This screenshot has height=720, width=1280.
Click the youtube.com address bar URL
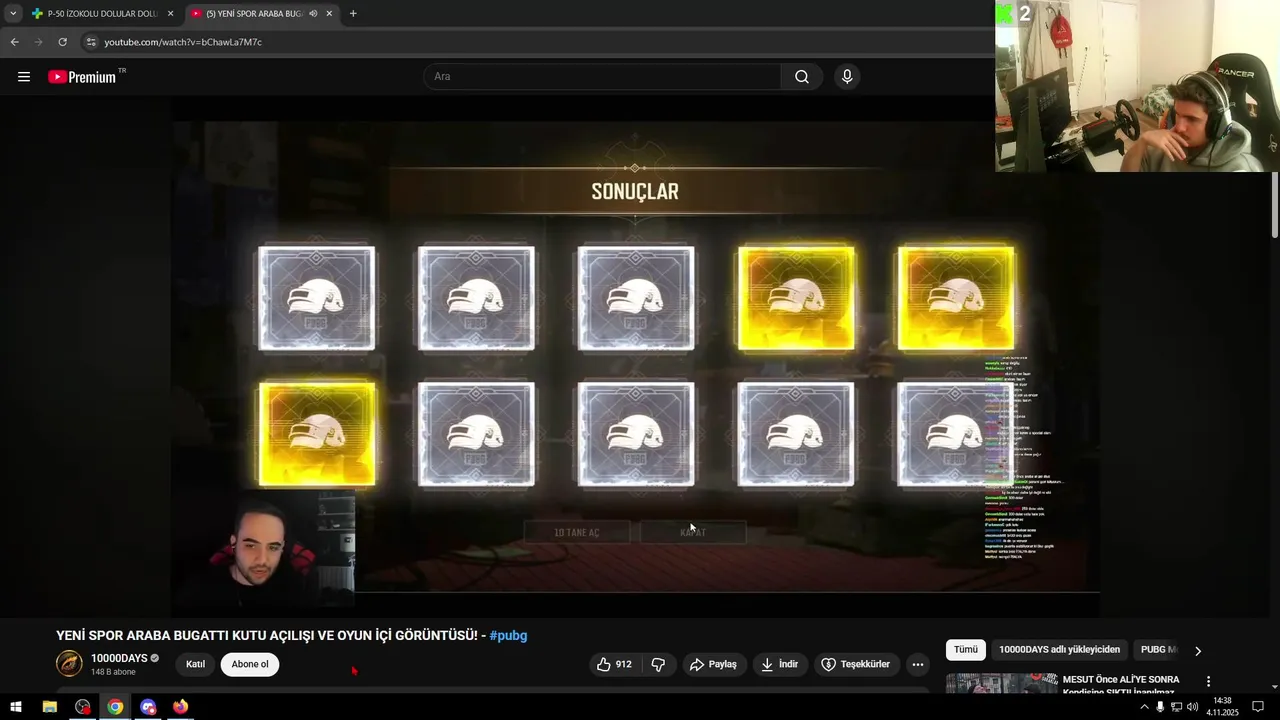(x=183, y=42)
